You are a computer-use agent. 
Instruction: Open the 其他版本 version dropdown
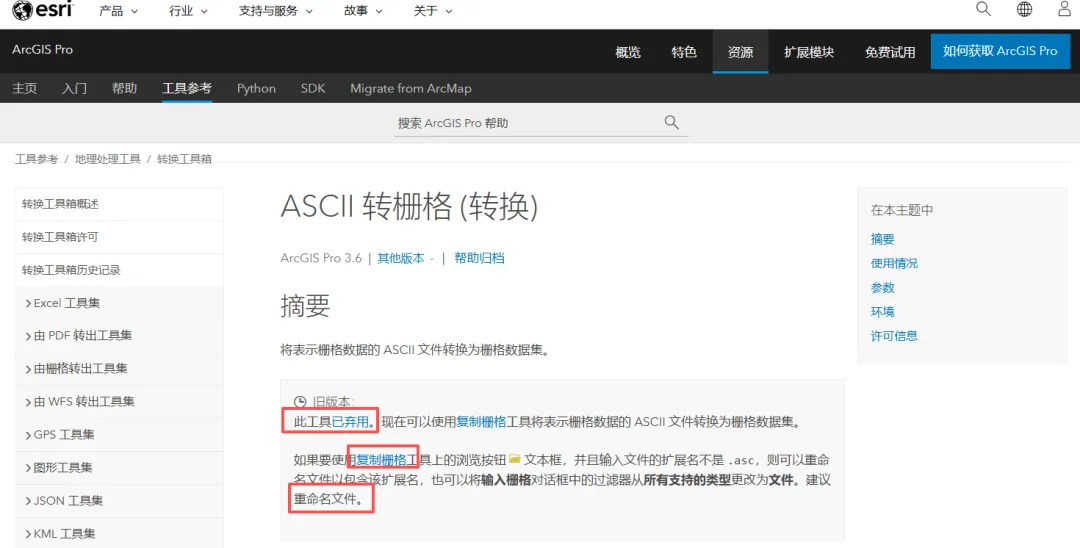pos(405,258)
